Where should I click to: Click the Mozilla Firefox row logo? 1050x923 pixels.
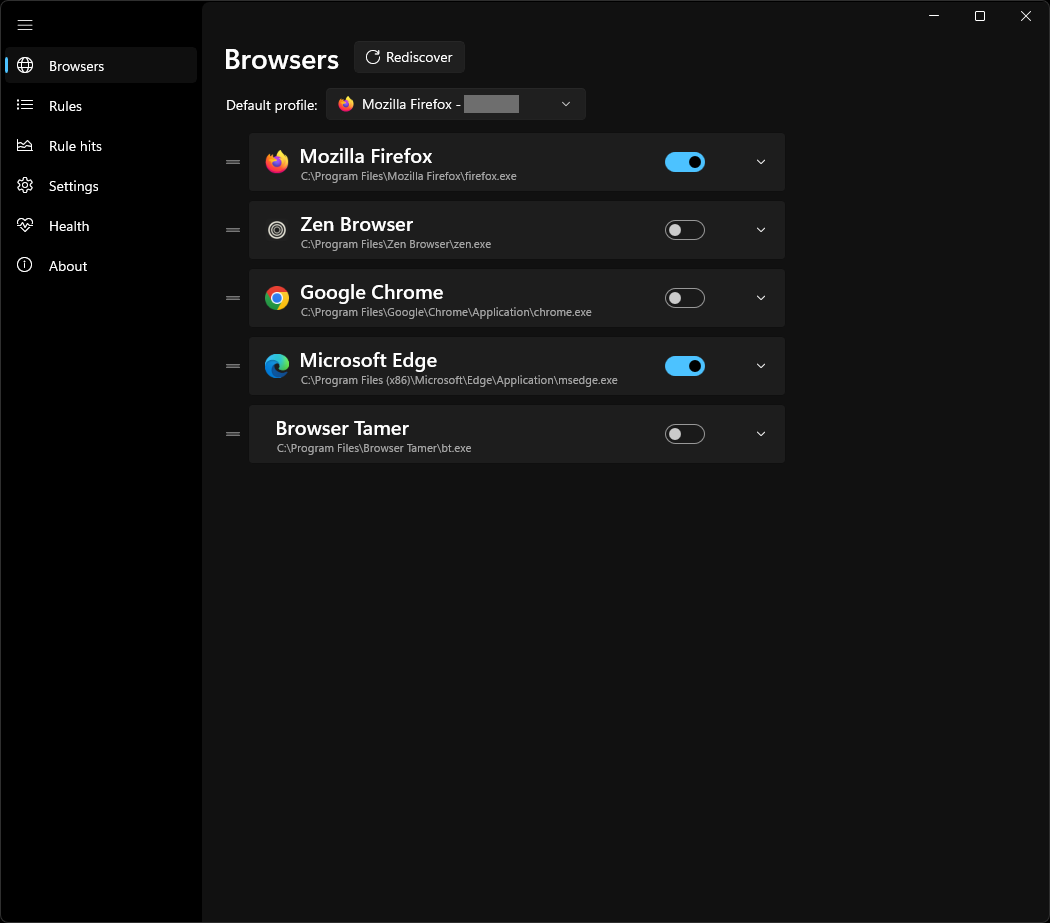pyautogui.click(x=277, y=162)
